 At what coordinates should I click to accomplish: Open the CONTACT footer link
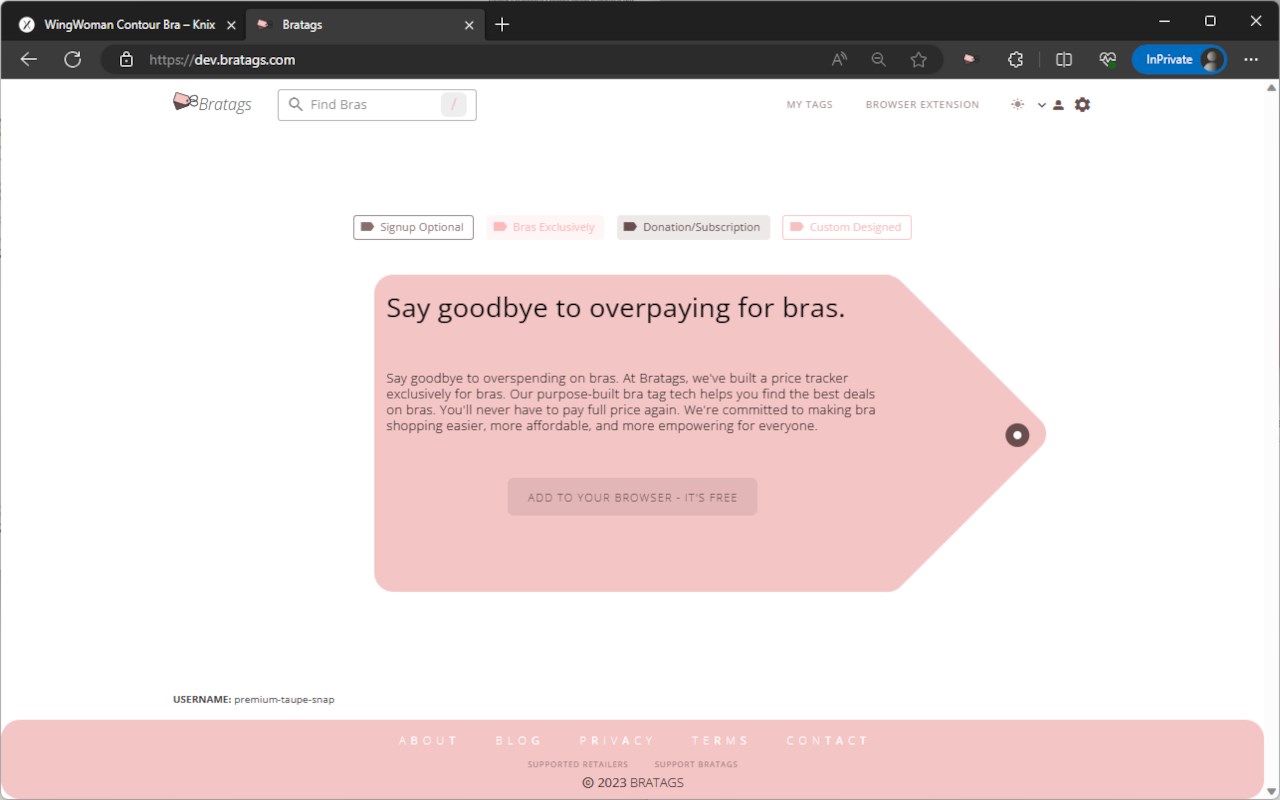[827, 741]
